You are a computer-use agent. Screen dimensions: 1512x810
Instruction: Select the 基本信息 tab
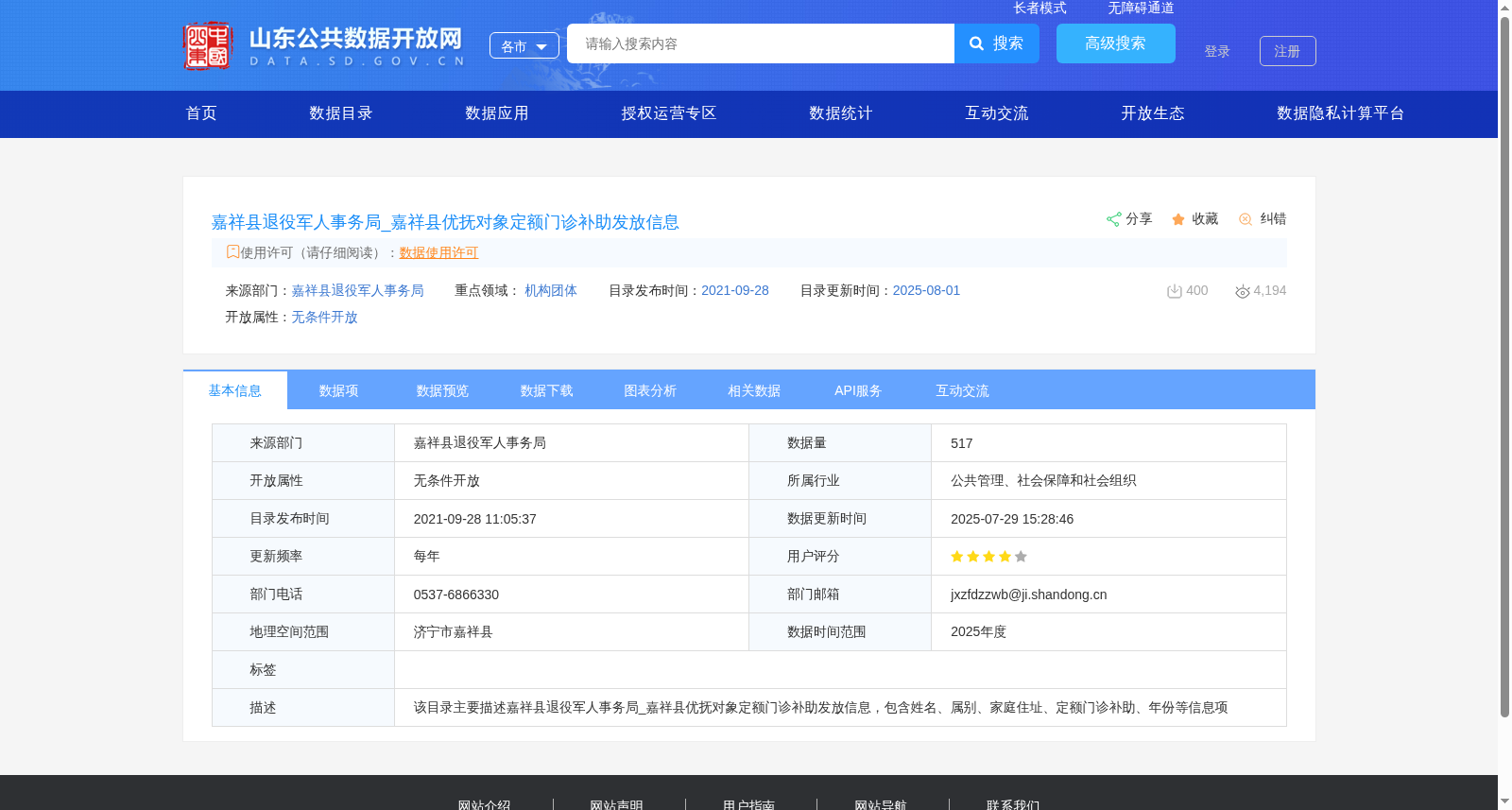(x=235, y=390)
